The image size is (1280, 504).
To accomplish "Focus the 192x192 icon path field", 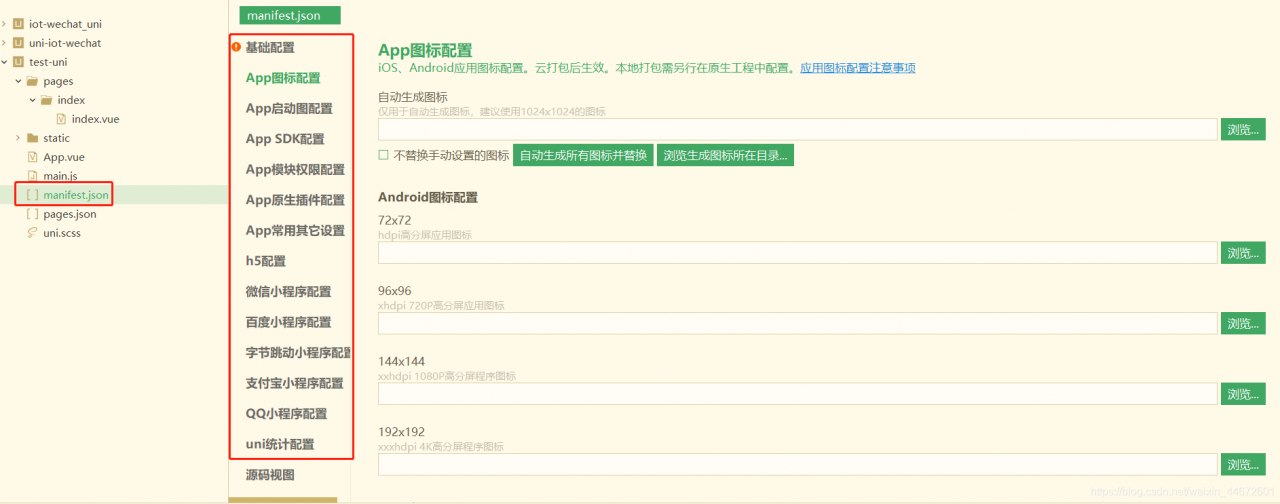I will (x=797, y=464).
